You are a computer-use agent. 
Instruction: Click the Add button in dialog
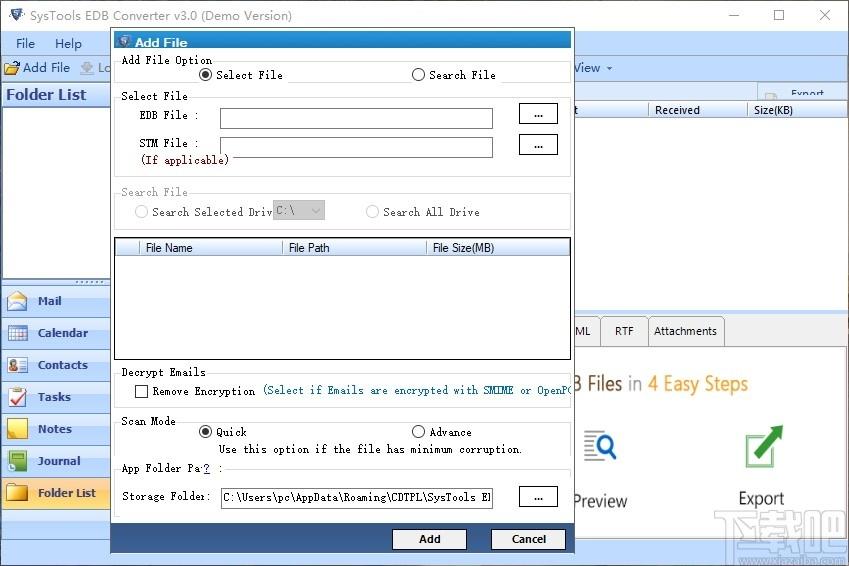pyautogui.click(x=429, y=539)
